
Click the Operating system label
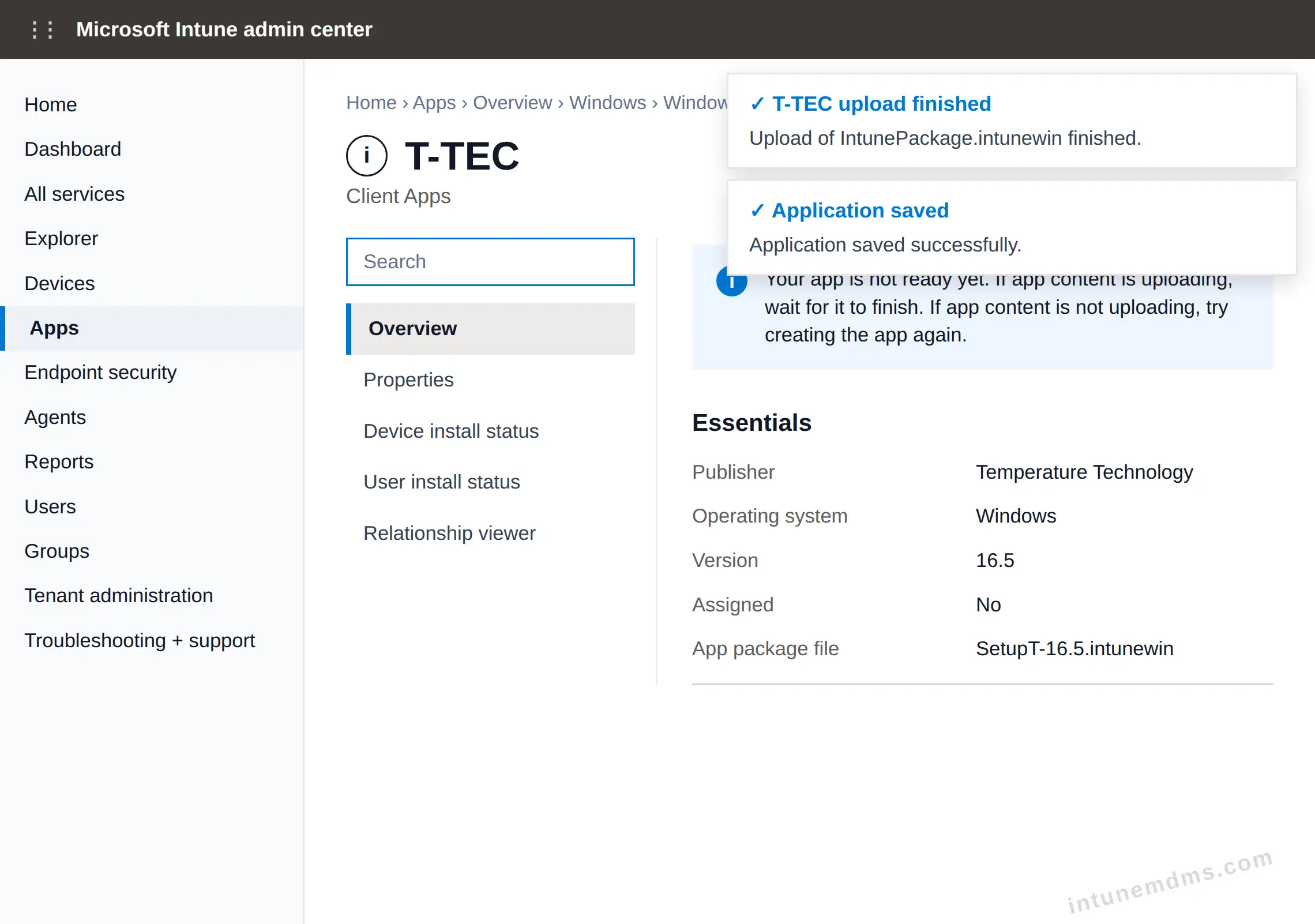click(770, 516)
